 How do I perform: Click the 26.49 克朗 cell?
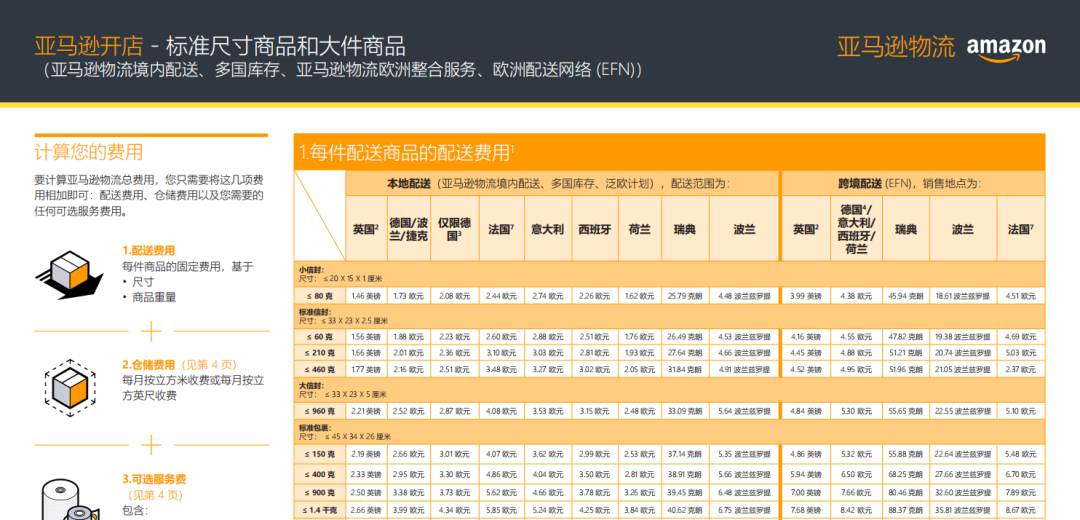tap(685, 337)
